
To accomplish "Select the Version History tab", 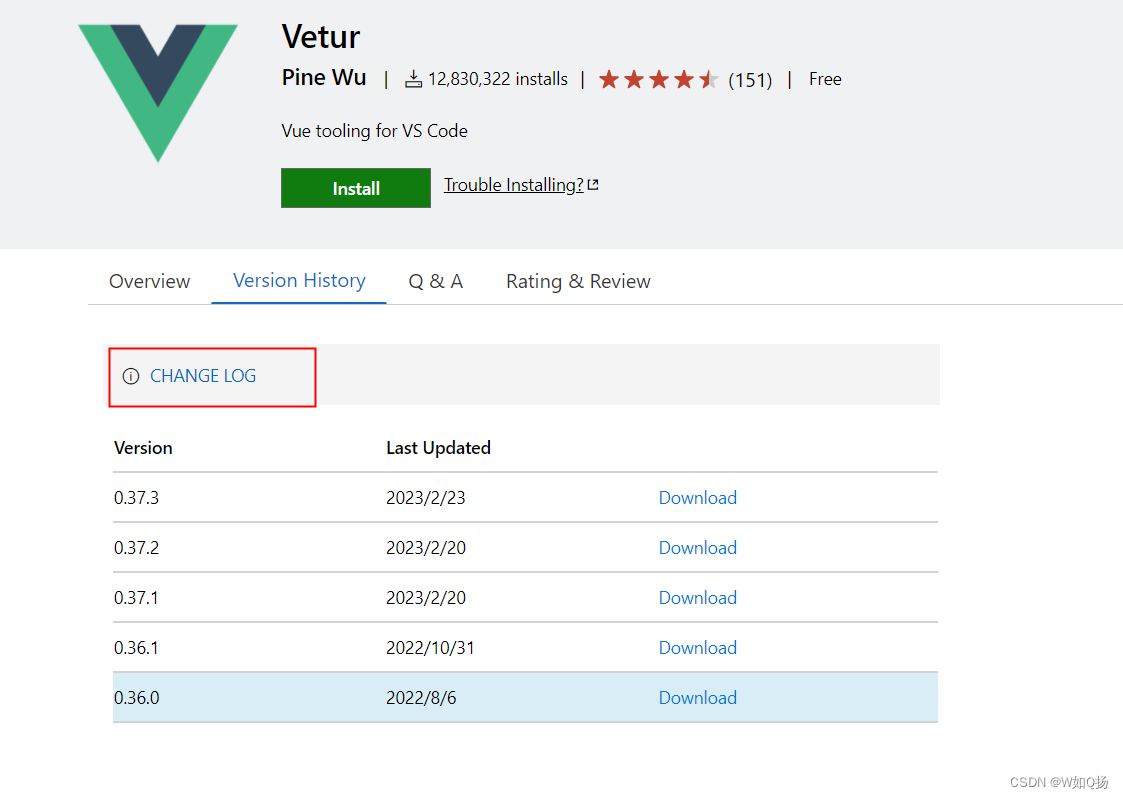I will (x=298, y=281).
